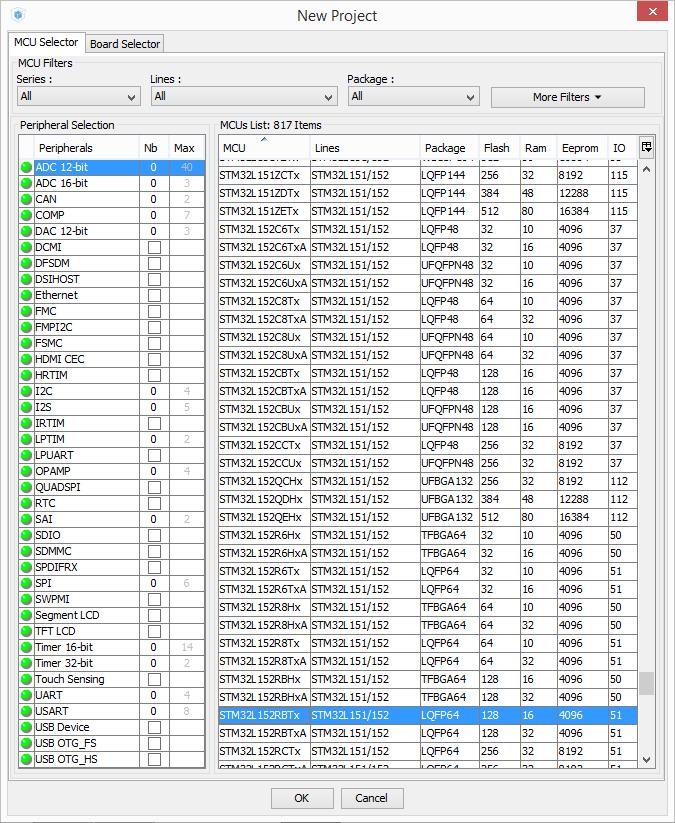Tick the USB OTG_FS checkbox
The image size is (675, 823).
pos(154,744)
